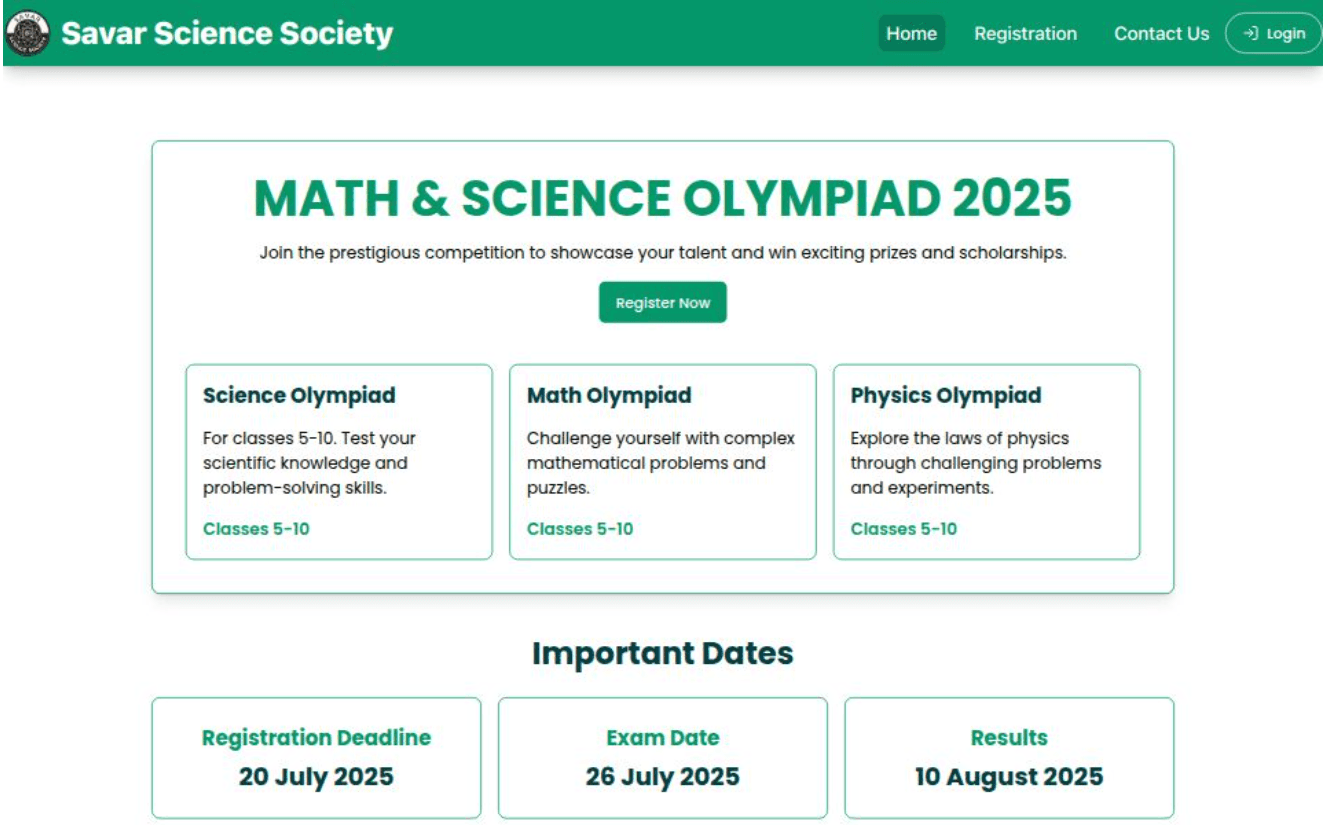This screenshot has height=825, width=1326.
Task: Open the Contact Us page link
Action: click(x=1161, y=33)
